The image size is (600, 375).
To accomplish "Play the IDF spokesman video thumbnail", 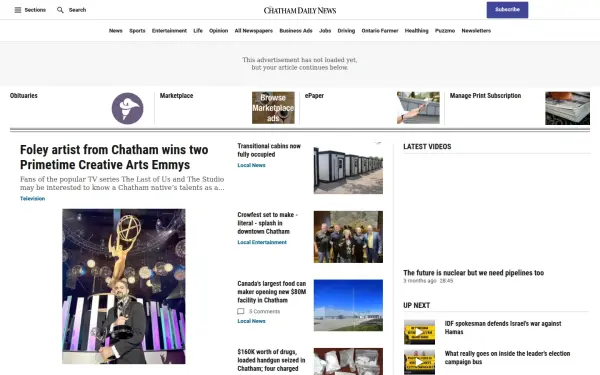I will pyautogui.click(x=419, y=332).
